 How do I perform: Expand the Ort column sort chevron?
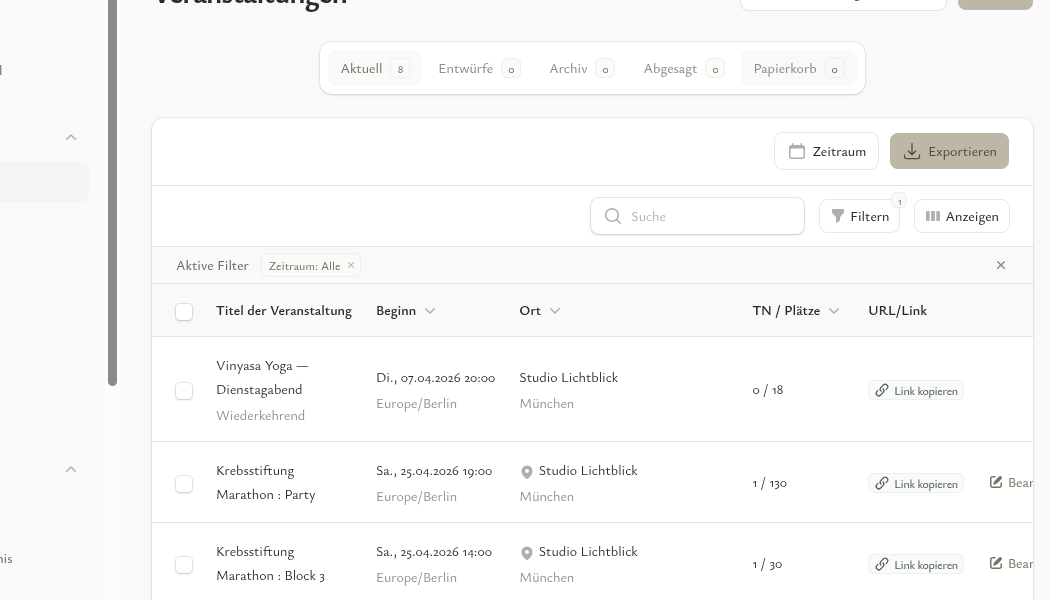[x=555, y=310]
